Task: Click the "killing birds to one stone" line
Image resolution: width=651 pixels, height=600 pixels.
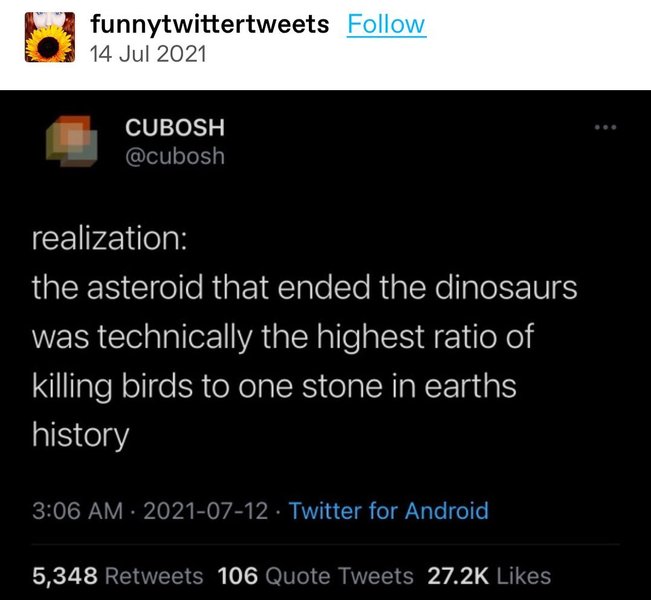Action: (274, 386)
